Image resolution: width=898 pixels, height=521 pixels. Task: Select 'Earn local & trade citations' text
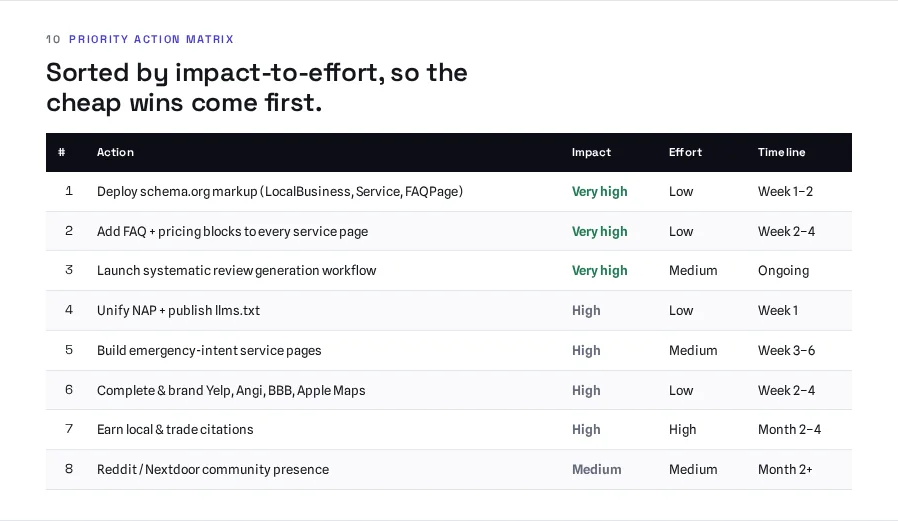(x=175, y=429)
